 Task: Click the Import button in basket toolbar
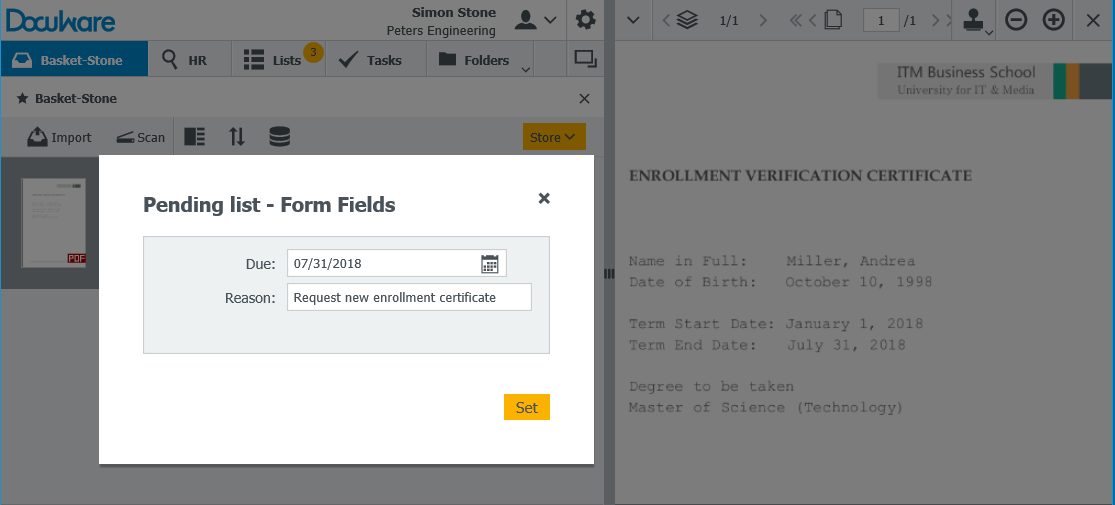click(x=59, y=137)
